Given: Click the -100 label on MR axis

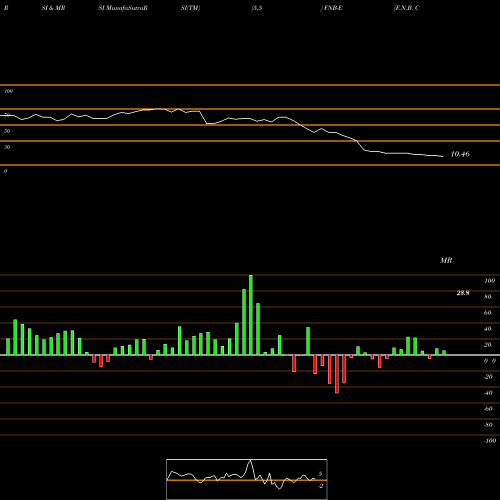Looking at the screenshot, I should pyautogui.click(x=489, y=441).
